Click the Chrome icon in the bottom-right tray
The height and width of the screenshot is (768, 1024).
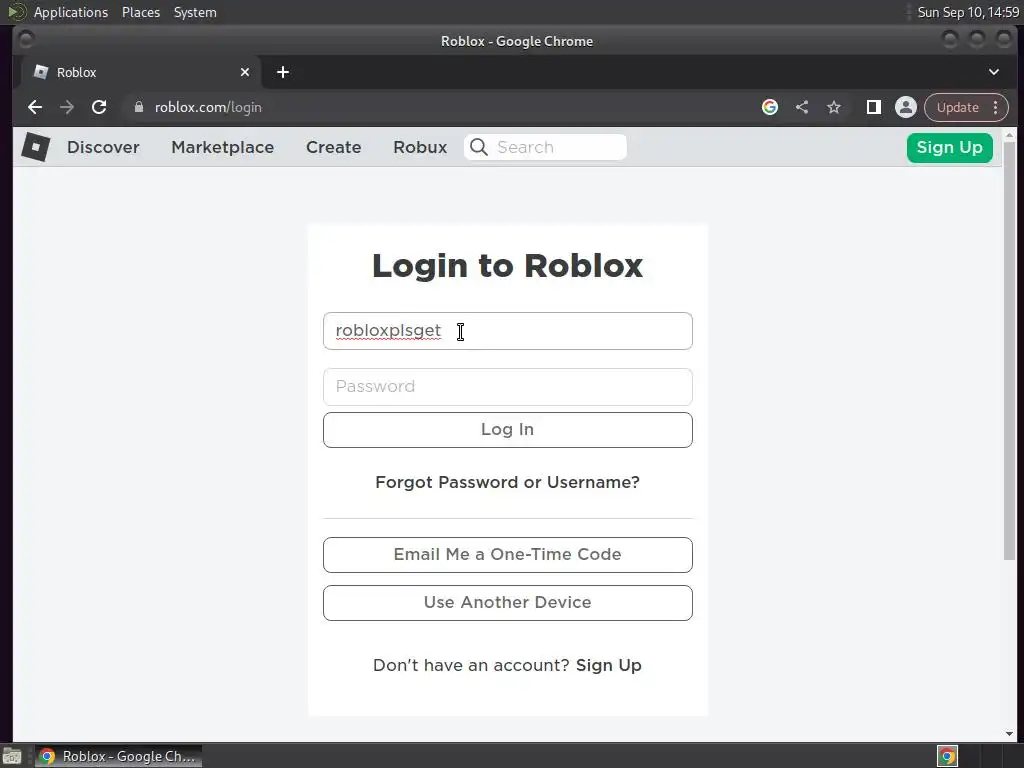click(x=948, y=756)
